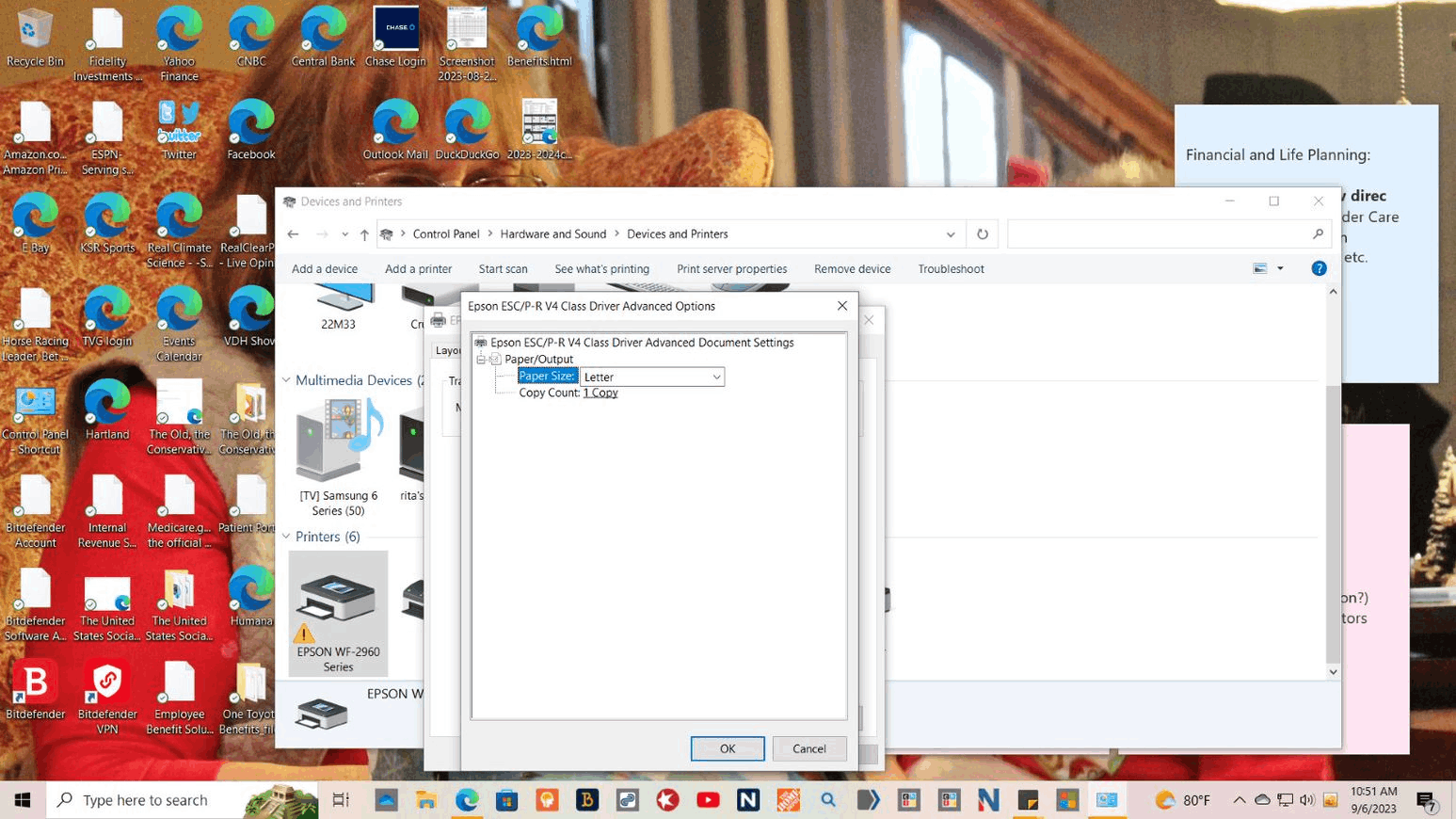This screenshot has height=819, width=1456.
Task: Open the notification center icon
Action: point(1427,802)
